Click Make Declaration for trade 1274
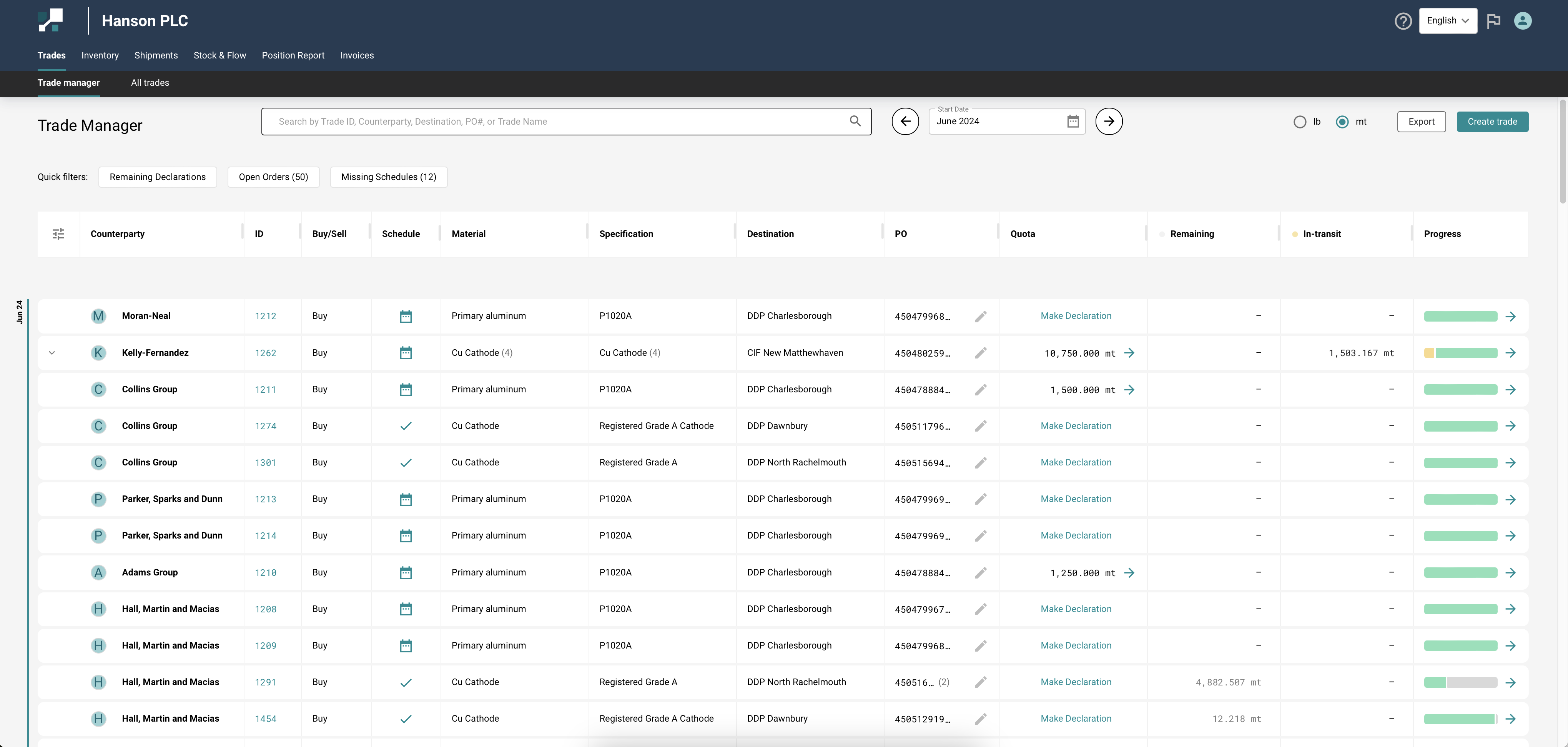This screenshot has height=747, width=1568. (1076, 426)
